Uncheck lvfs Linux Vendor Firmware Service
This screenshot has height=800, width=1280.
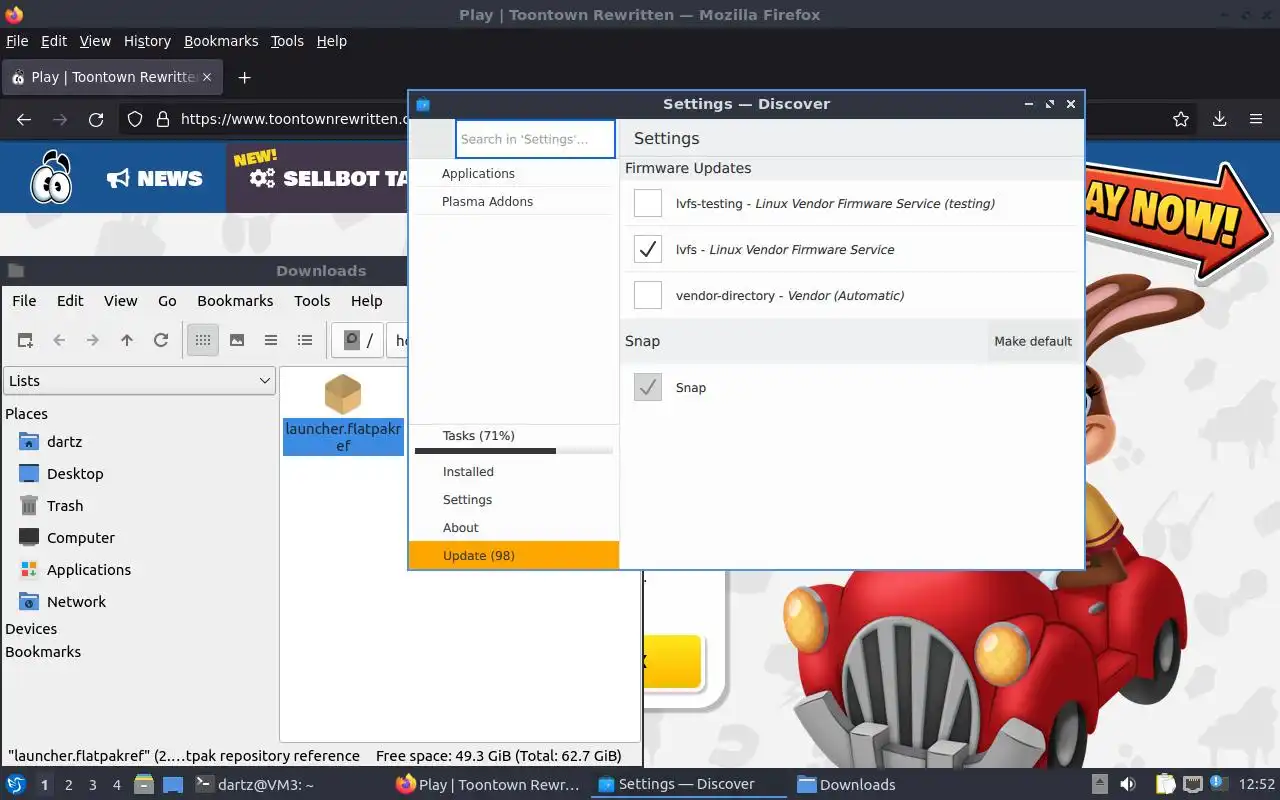click(x=648, y=249)
